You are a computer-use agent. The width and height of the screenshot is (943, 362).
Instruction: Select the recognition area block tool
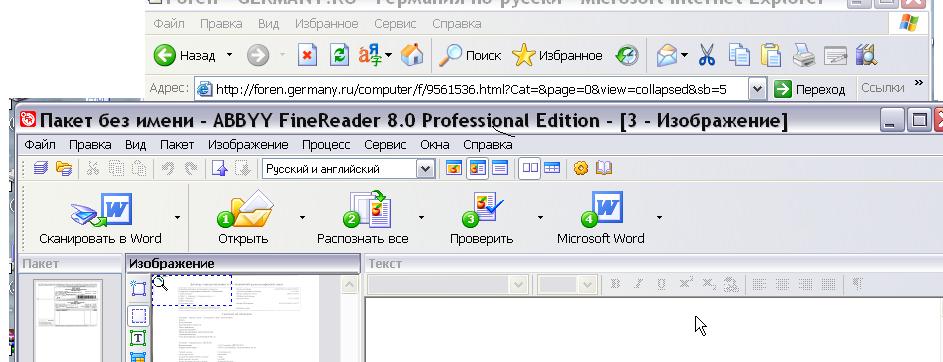click(138, 288)
